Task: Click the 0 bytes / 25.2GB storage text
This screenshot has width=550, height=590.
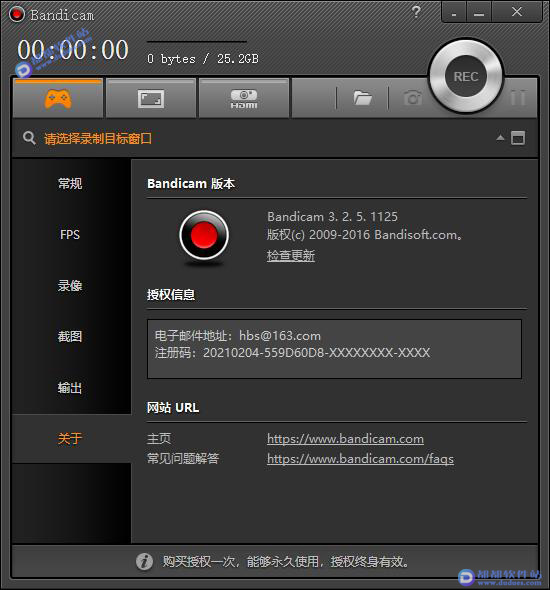Action: 203,59
